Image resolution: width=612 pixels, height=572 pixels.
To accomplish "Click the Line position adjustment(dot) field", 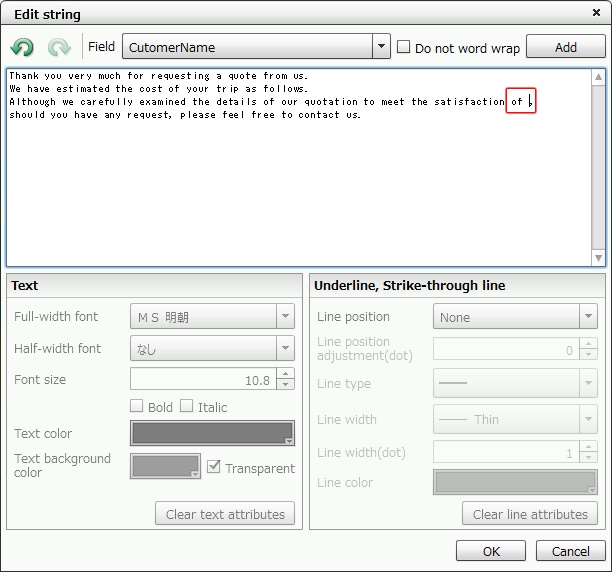I will 506,349.
